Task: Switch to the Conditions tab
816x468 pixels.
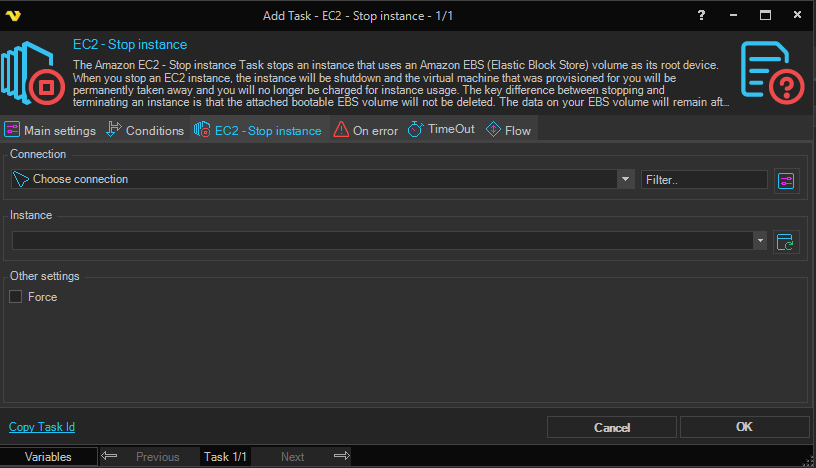Action: pos(145,131)
